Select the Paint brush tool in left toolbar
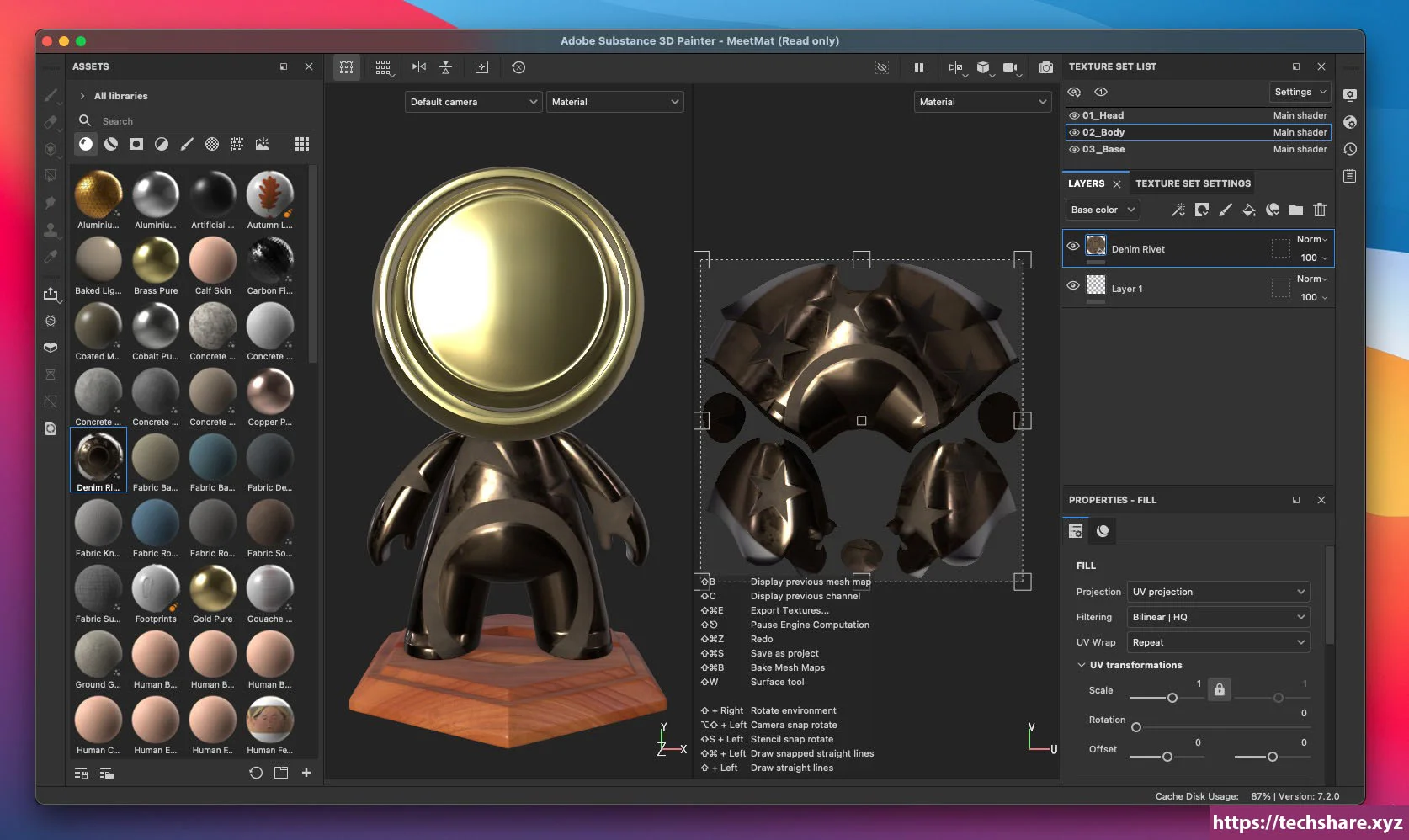Screen dimensions: 1409x840 click(51, 95)
